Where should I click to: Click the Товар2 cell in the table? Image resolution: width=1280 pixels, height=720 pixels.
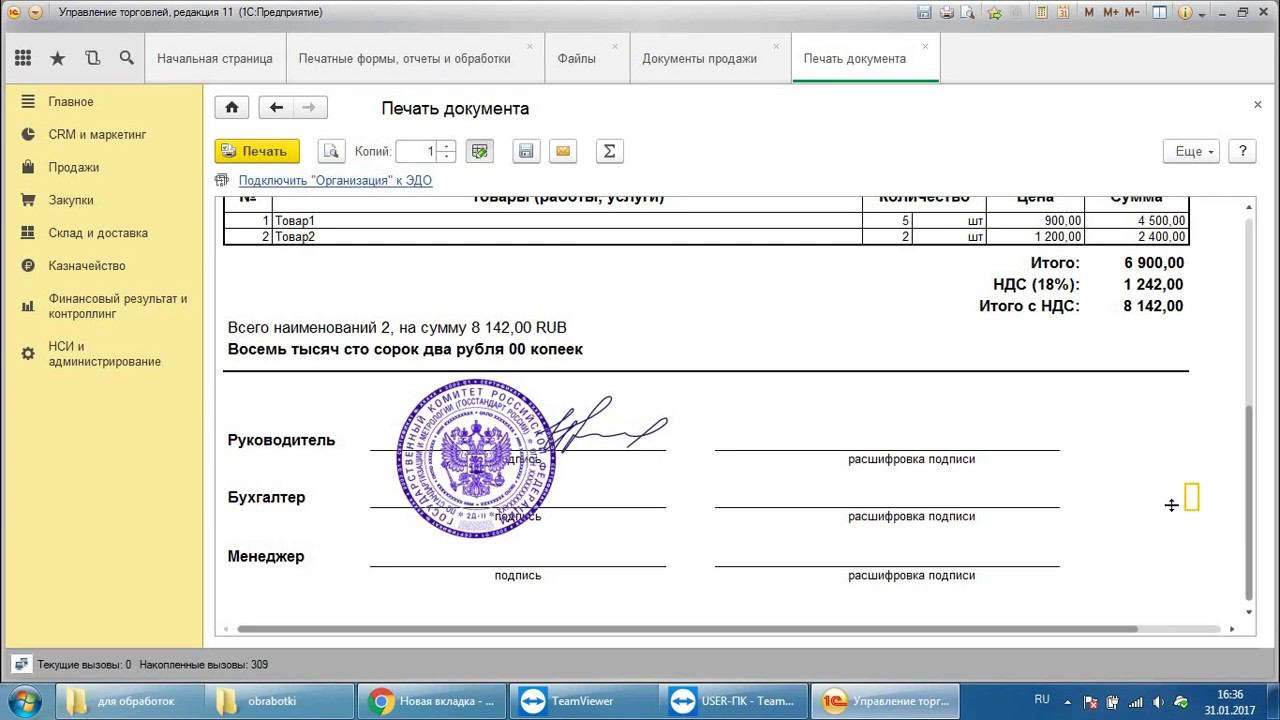pos(567,237)
